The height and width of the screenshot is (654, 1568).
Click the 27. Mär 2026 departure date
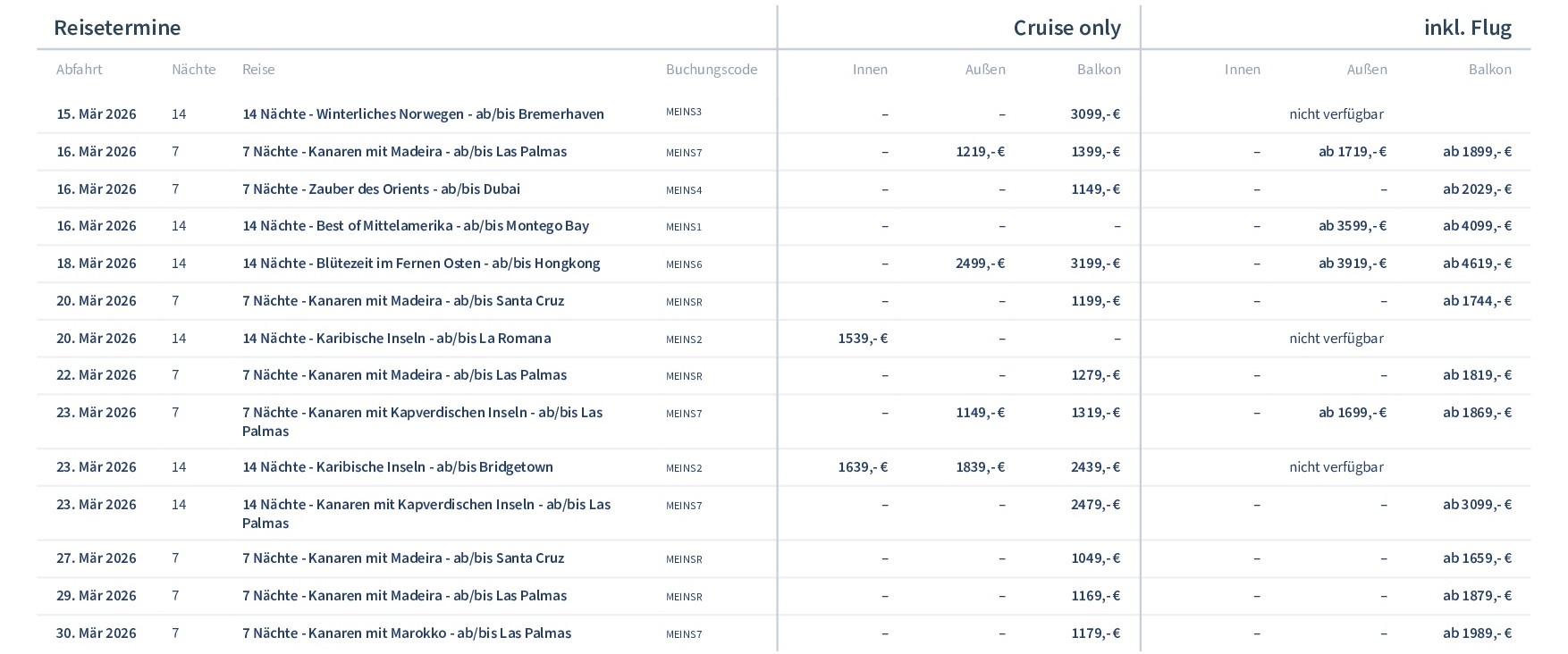97,558
